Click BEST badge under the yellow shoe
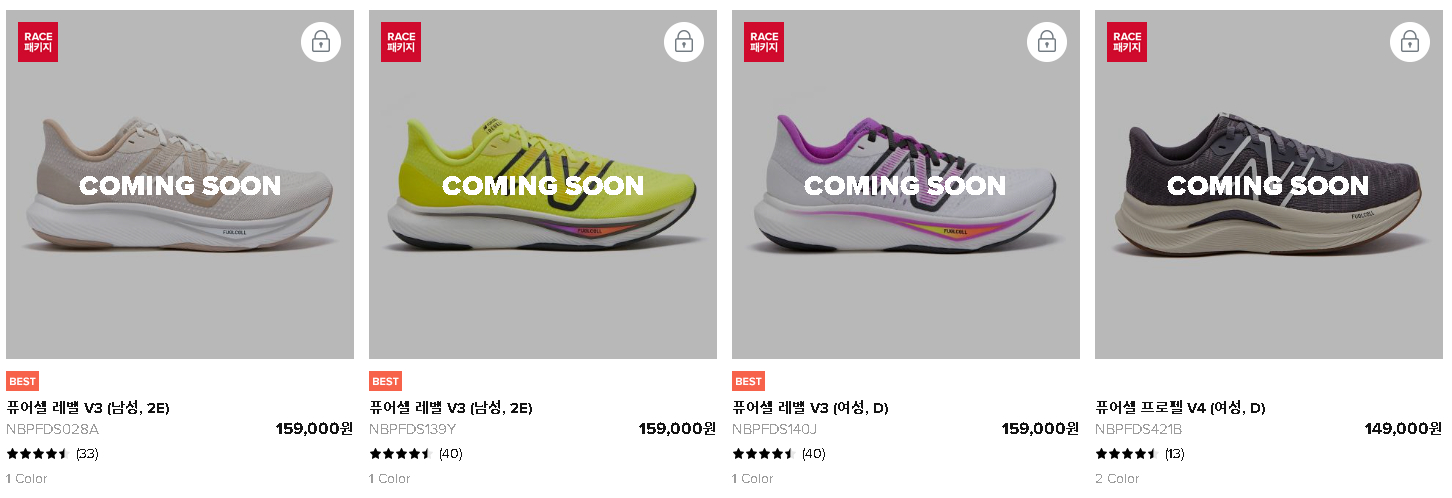The height and width of the screenshot is (498, 1452). point(385,381)
